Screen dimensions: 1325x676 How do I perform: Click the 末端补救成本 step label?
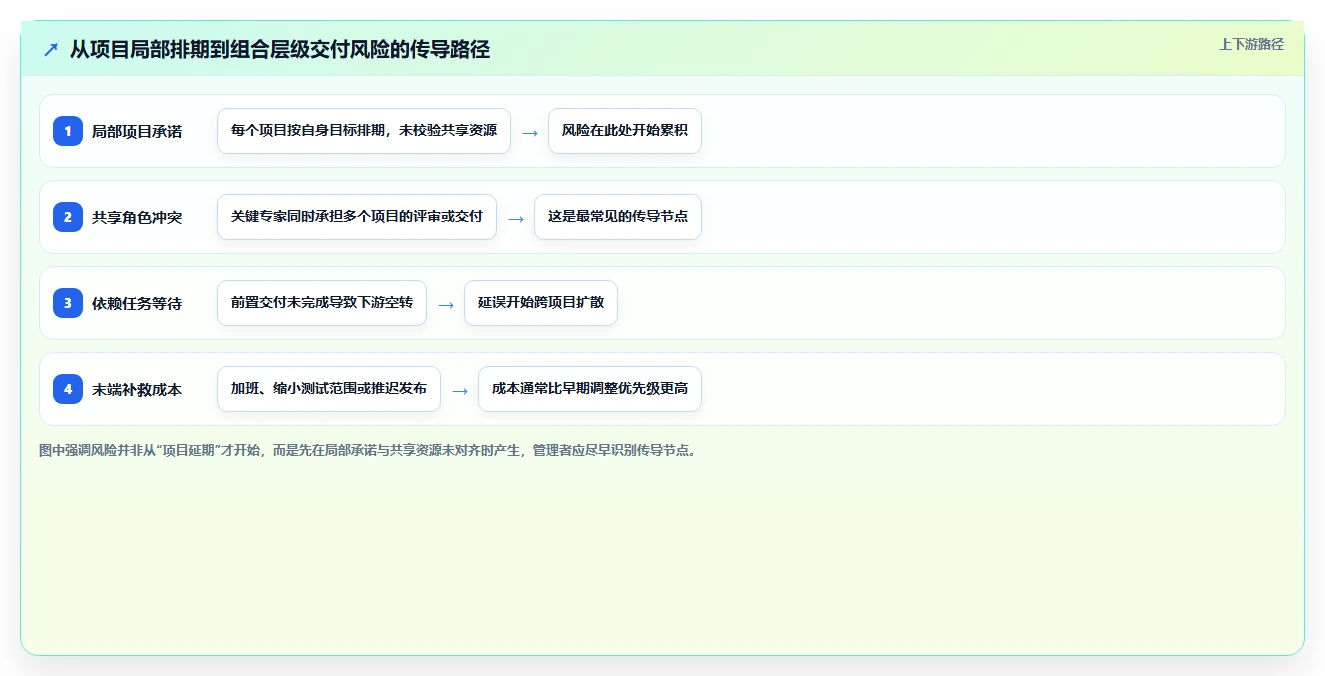(x=137, y=389)
